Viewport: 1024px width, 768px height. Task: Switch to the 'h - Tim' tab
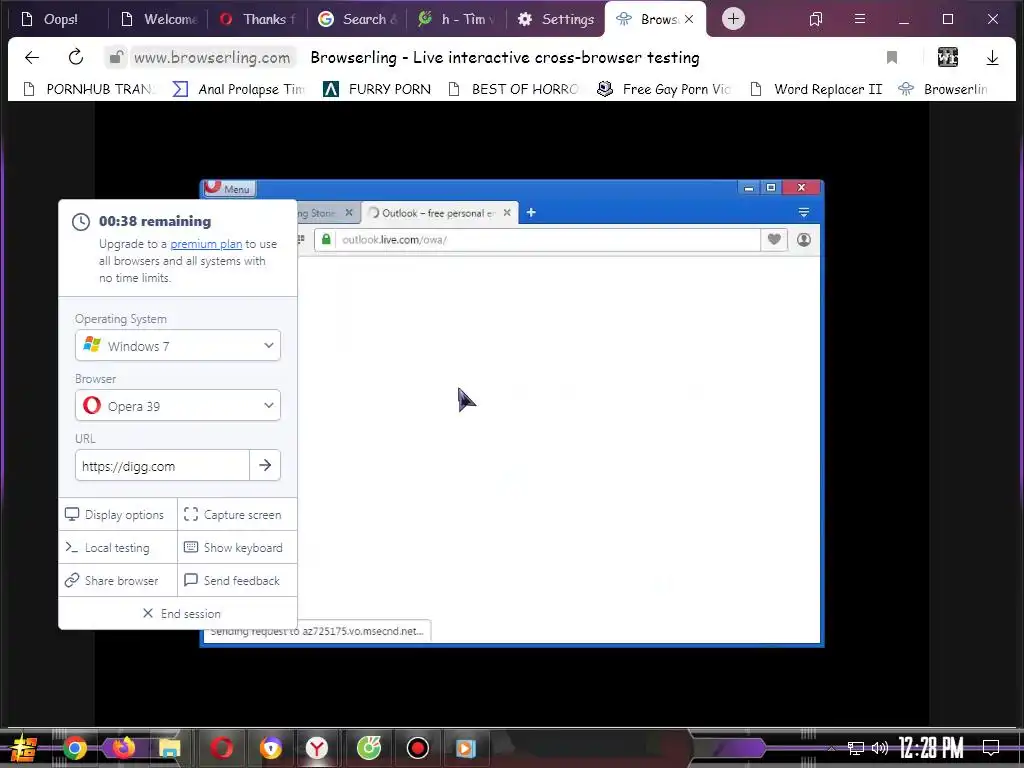click(457, 19)
